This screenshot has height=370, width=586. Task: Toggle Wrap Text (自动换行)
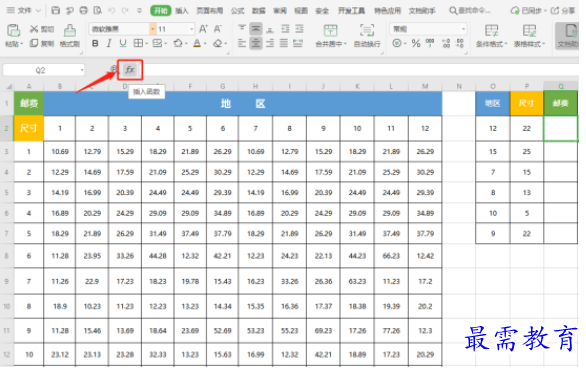click(367, 36)
